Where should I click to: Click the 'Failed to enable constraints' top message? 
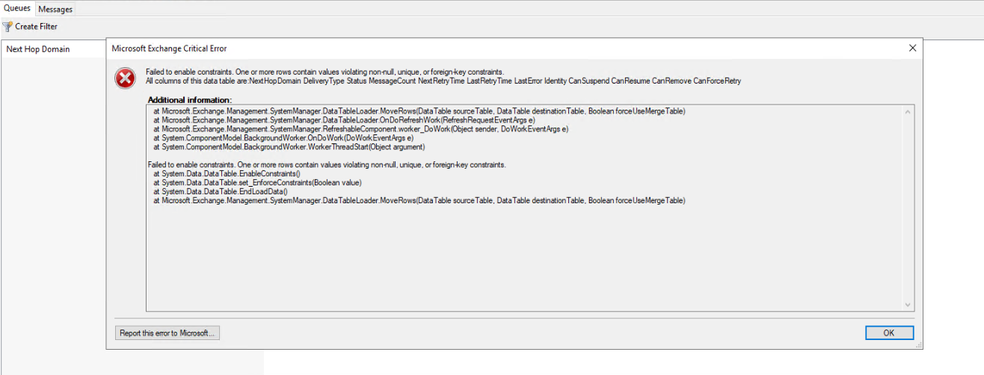coord(324,72)
